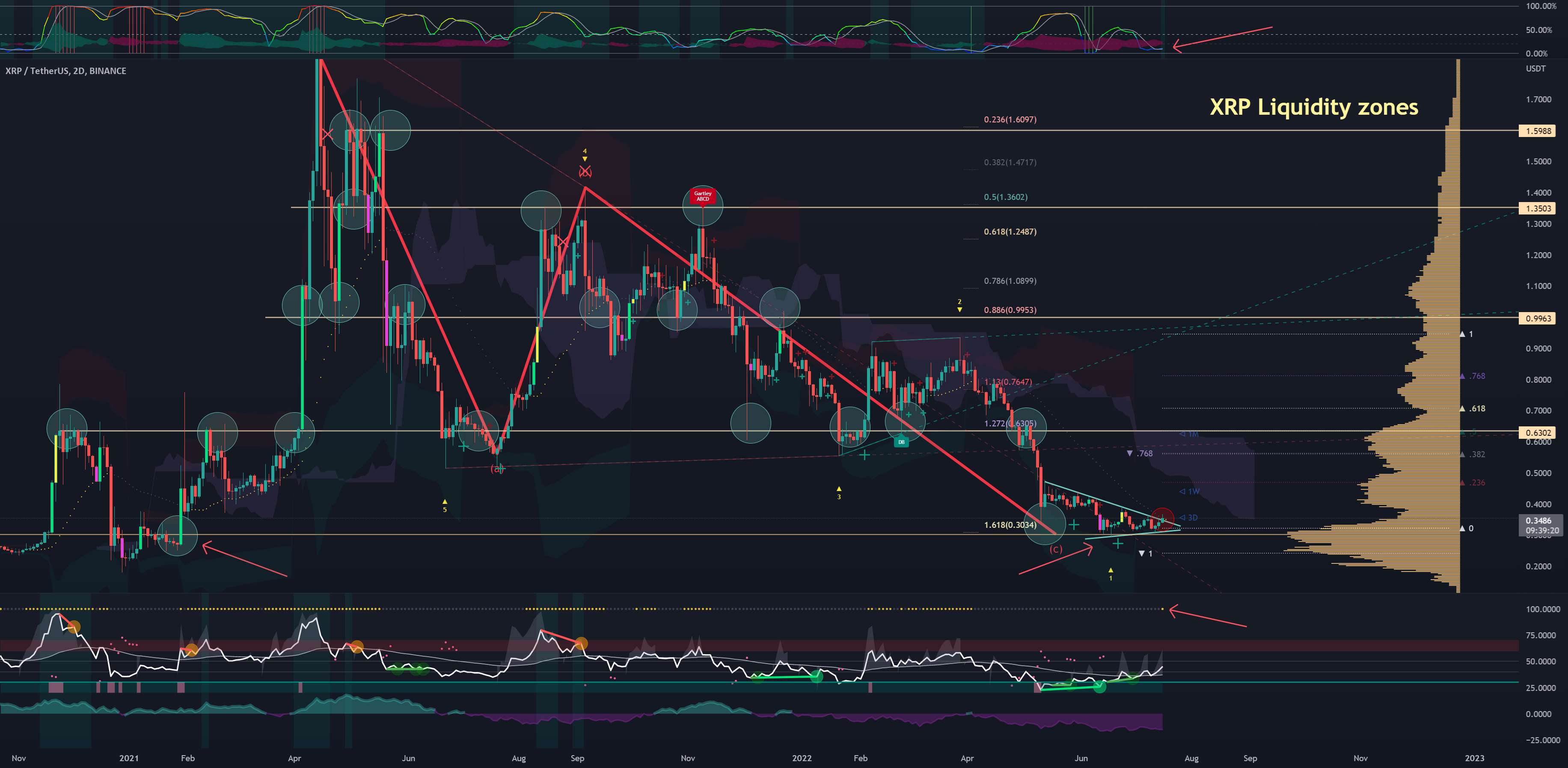Click the 75.0000 tick on RSI pane axis
This screenshot has width=1568, height=768.
coord(1541,635)
